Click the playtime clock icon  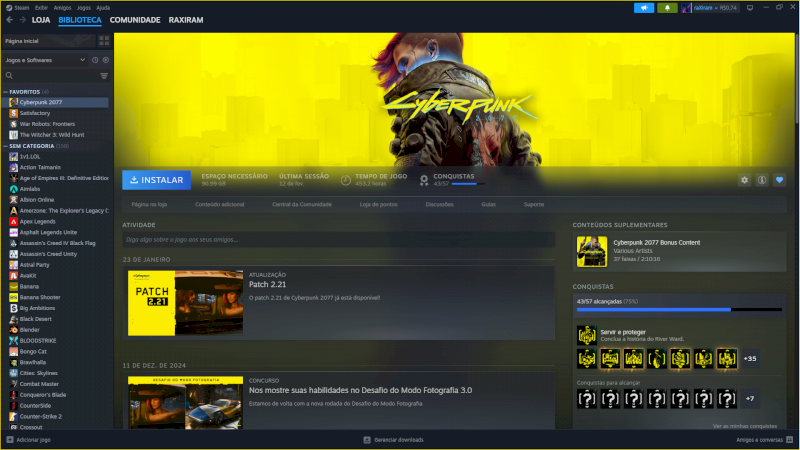(x=345, y=180)
